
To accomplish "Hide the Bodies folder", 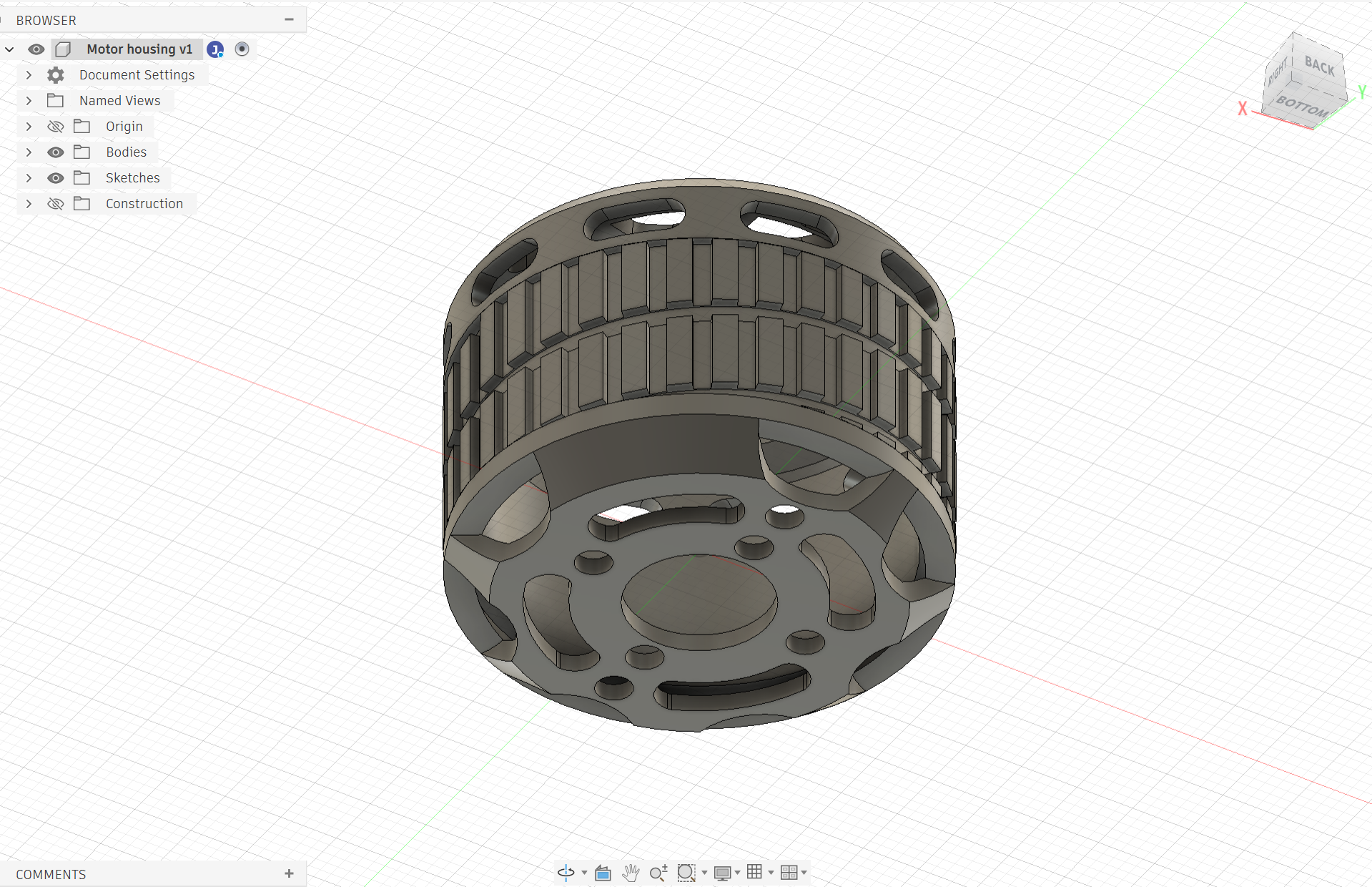I will [x=56, y=152].
